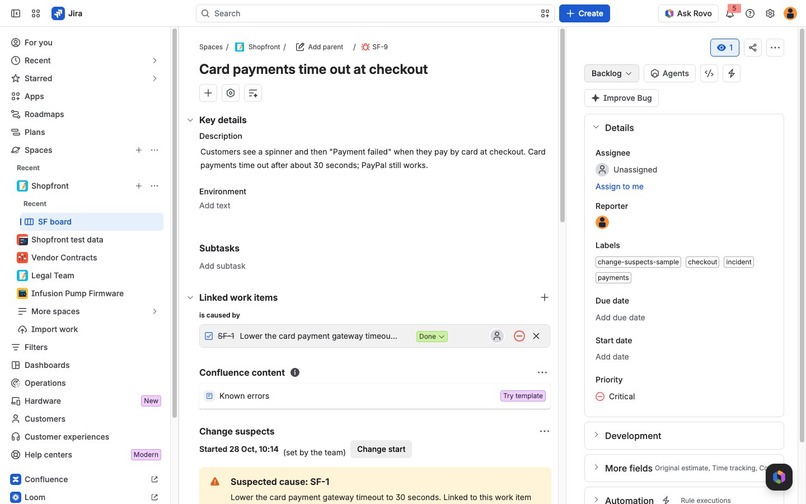806x504 pixels.
Task: Open the Rovo chat floating button
Action: [779, 477]
